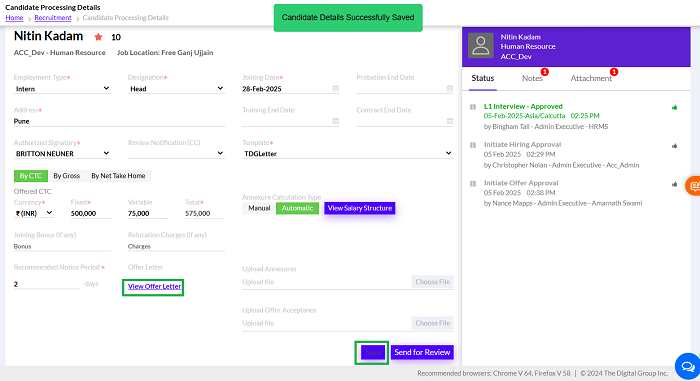Image resolution: width=700 pixels, height=381 pixels.
Task: Open the blue chat bubble icon
Action: click(688, 366)
